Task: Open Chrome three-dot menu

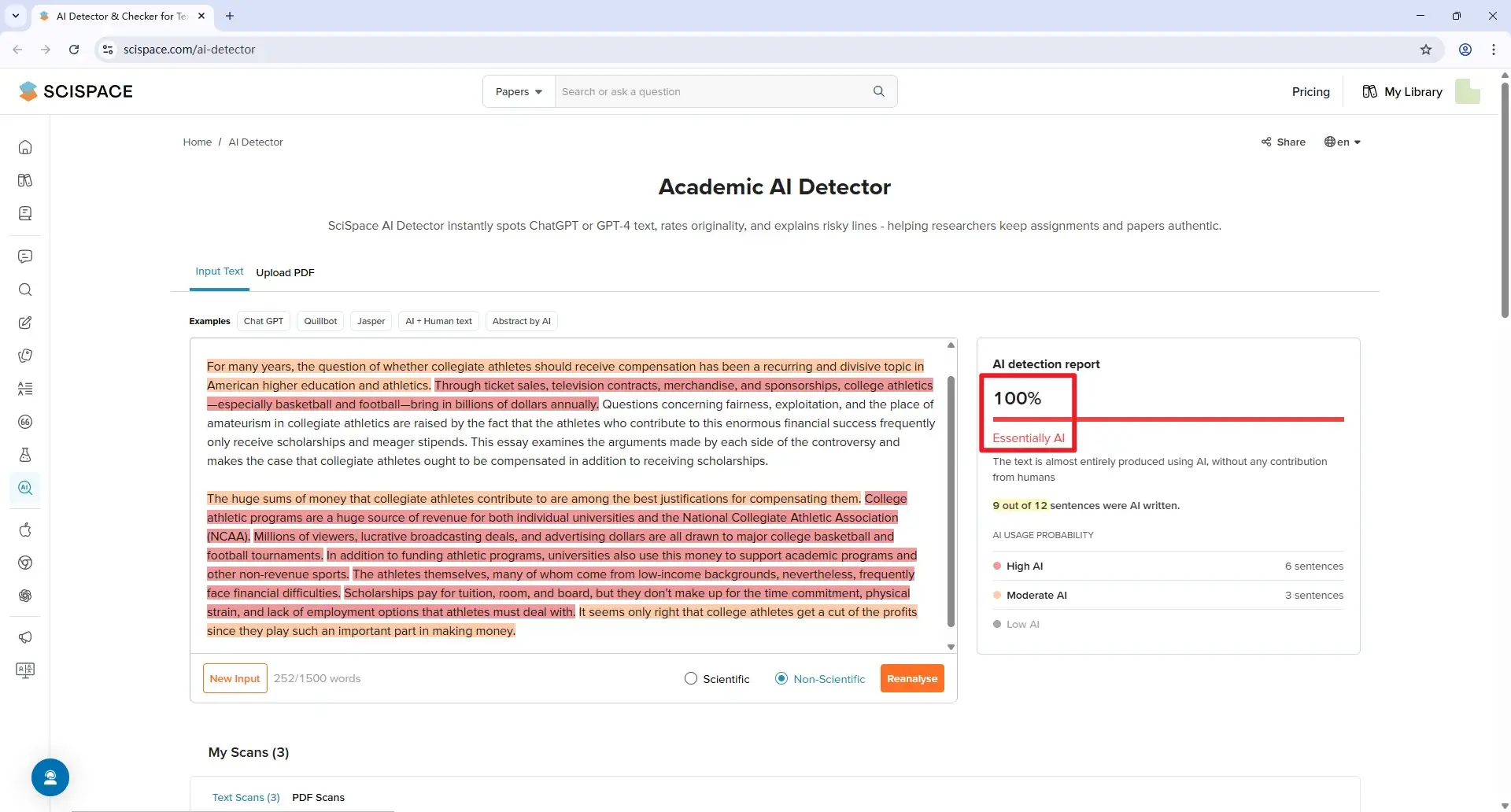Action: tap(1494, 50)
